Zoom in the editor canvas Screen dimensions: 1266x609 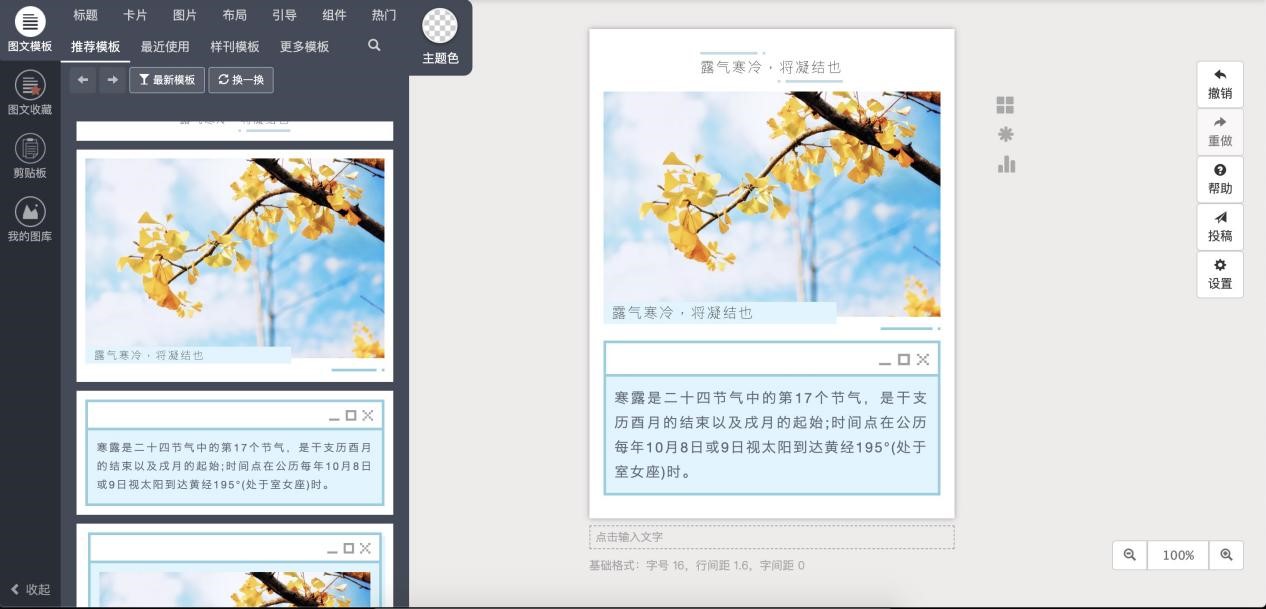click(1226, 555)
